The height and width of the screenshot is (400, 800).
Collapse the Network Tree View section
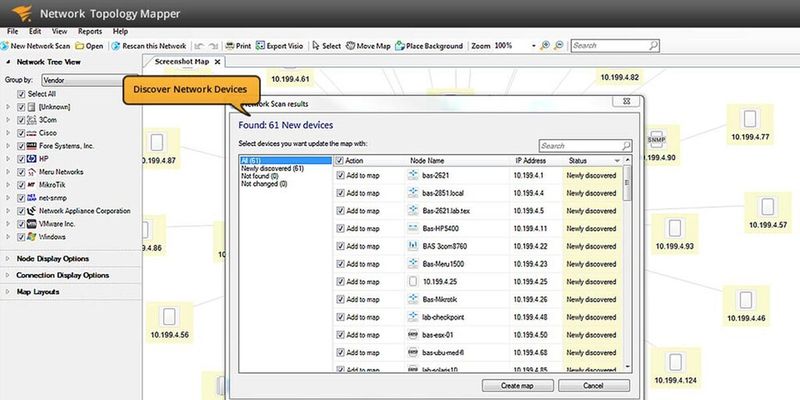coord(8,62)
